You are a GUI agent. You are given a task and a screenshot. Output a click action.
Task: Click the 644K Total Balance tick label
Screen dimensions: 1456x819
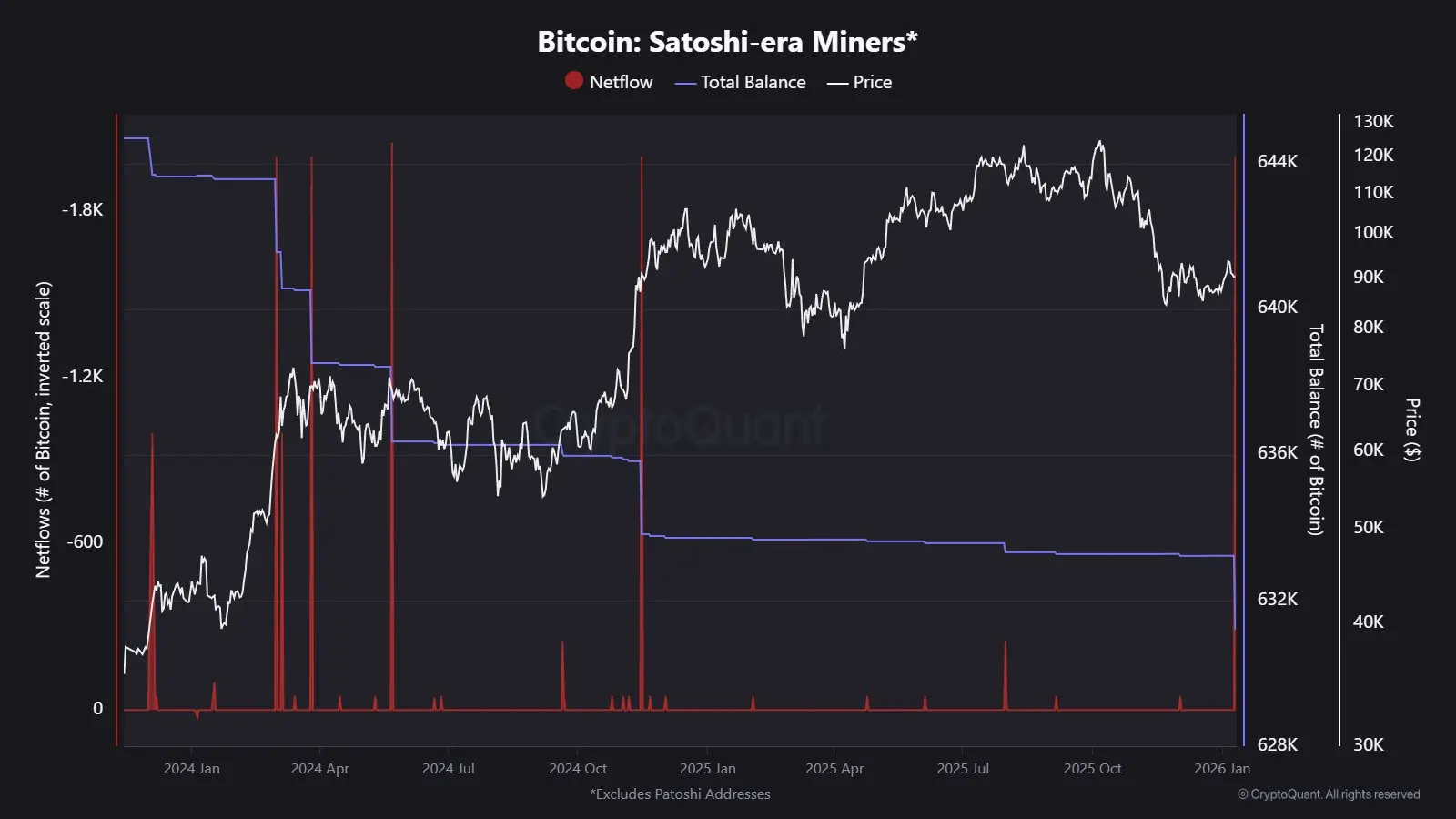1278,161
